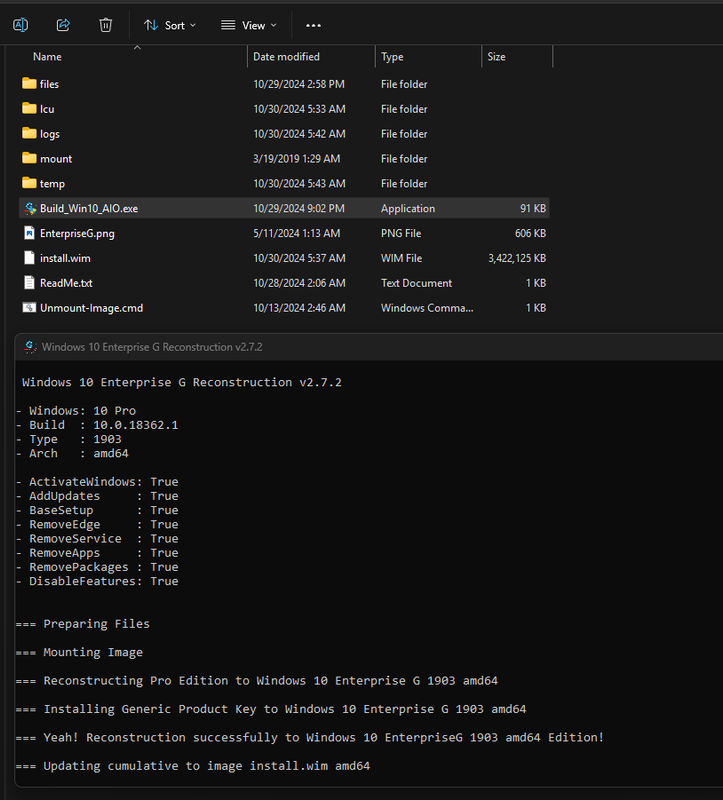723x800 pixels.
Task: Click the console line 'DisableFeatures: True'
Action: (x=97, y=581)
